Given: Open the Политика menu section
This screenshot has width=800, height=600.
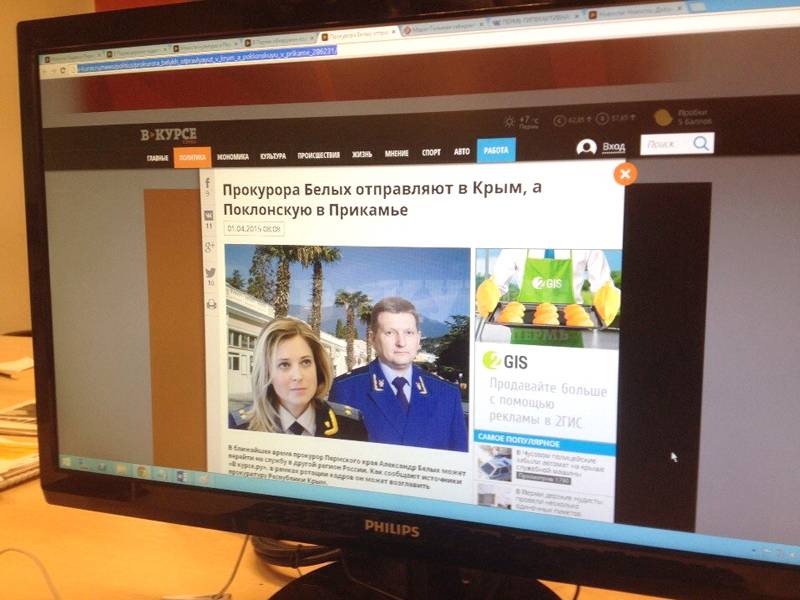Looking at the screenshot, I should [x=192, y=158].
